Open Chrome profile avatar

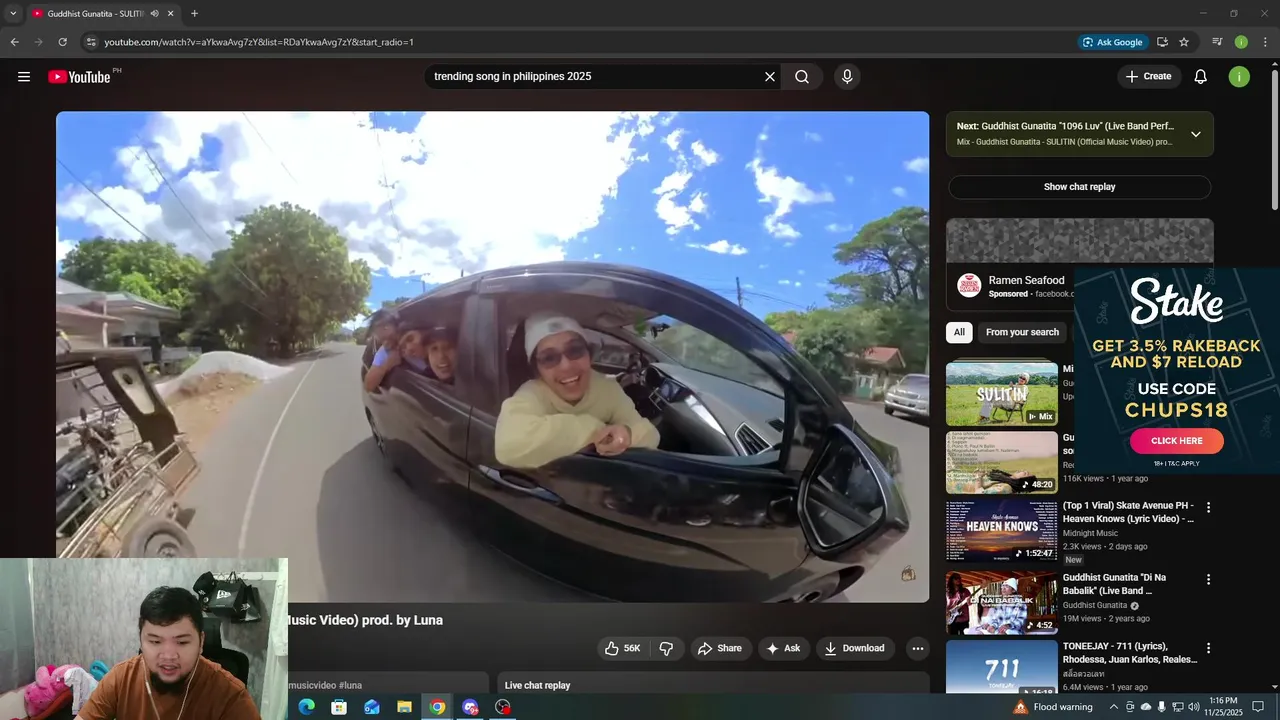tap(1241, 42)
